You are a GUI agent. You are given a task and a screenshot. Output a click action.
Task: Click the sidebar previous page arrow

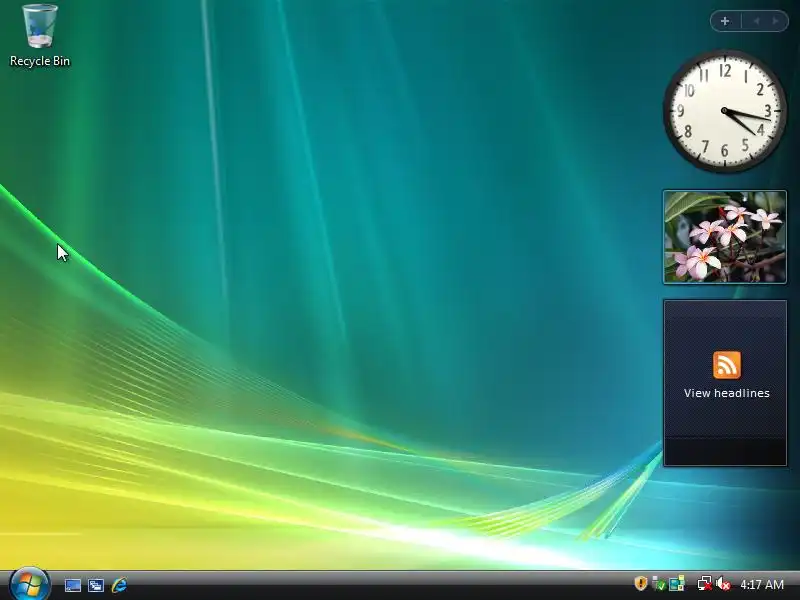756,21
